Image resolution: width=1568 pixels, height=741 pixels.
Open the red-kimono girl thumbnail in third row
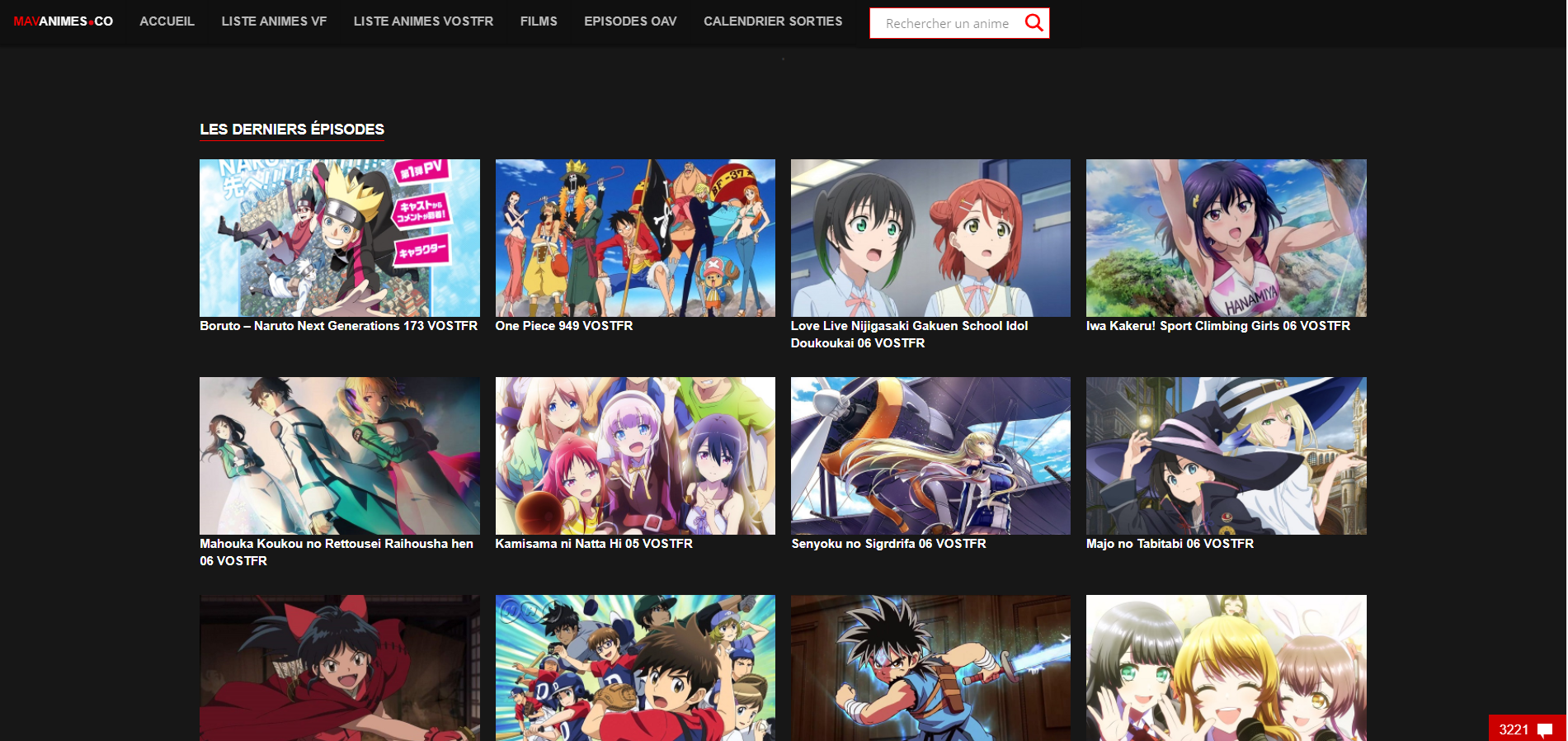[x=340, y=668]
